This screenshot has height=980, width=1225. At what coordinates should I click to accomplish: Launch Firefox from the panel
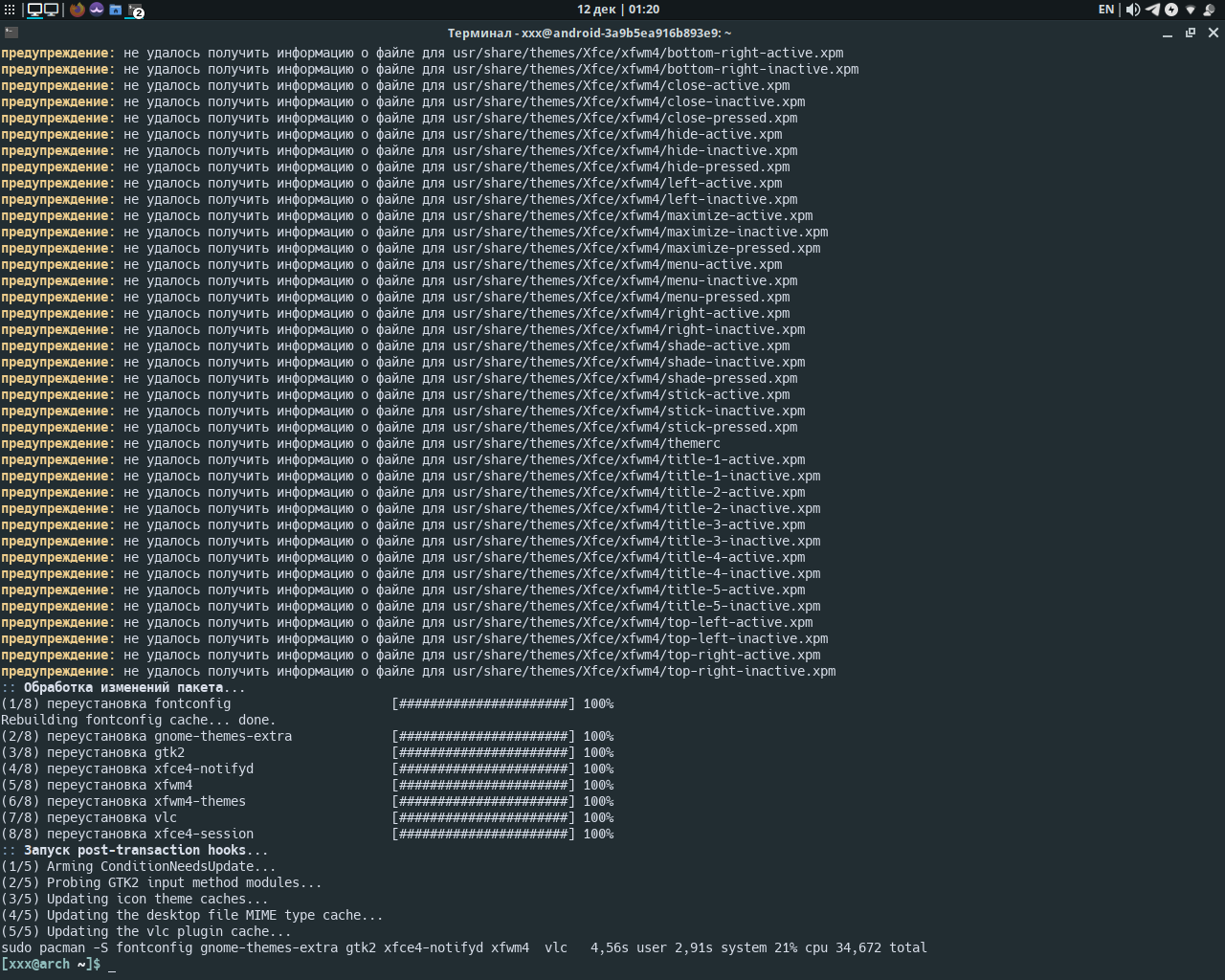click(78, 10)
